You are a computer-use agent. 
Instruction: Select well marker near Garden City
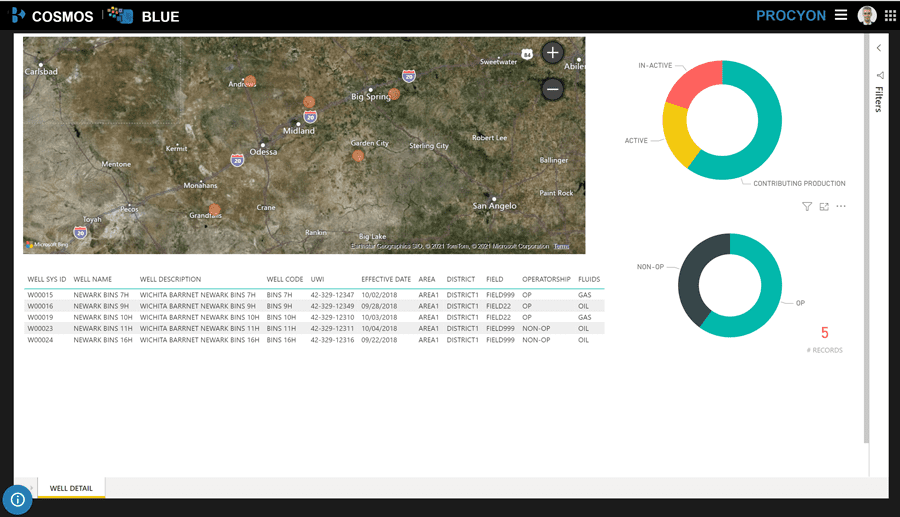pyautogui.click(x=358, y=156)
